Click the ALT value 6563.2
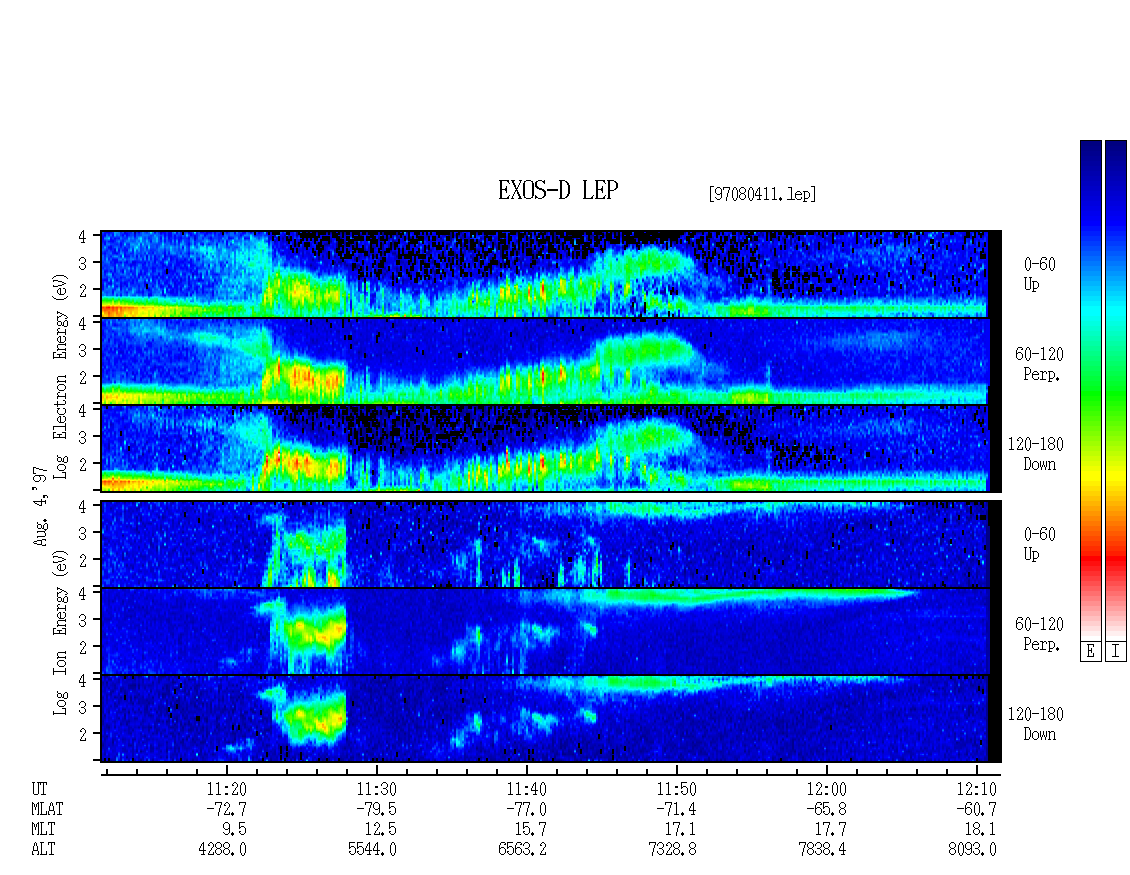The height and width of the screenshot is (875, 1130). 522,850
